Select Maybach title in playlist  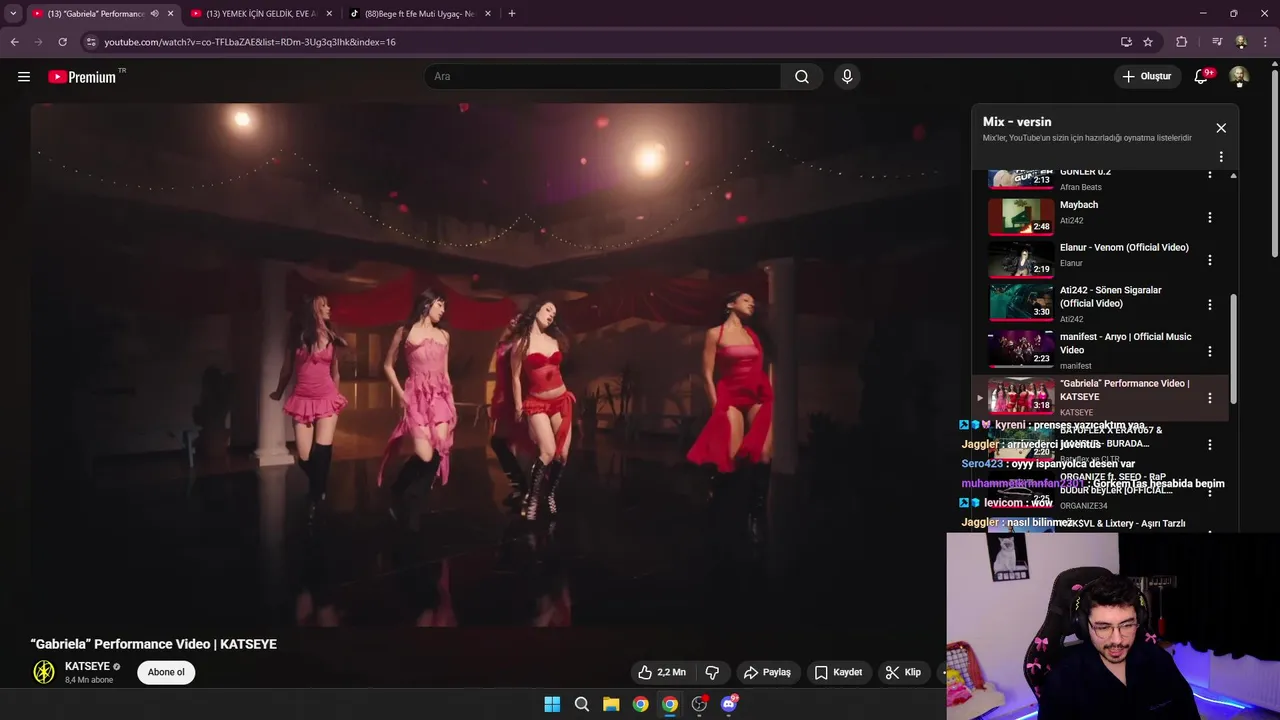tap(1079, 205)
